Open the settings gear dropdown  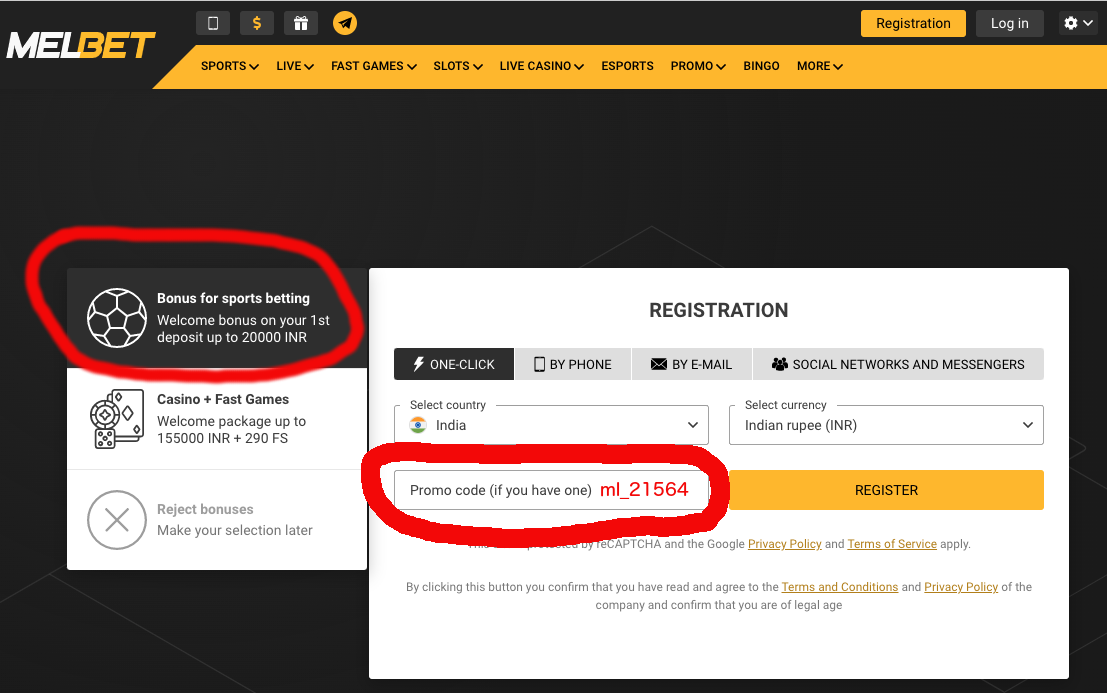coord(1078,23)
